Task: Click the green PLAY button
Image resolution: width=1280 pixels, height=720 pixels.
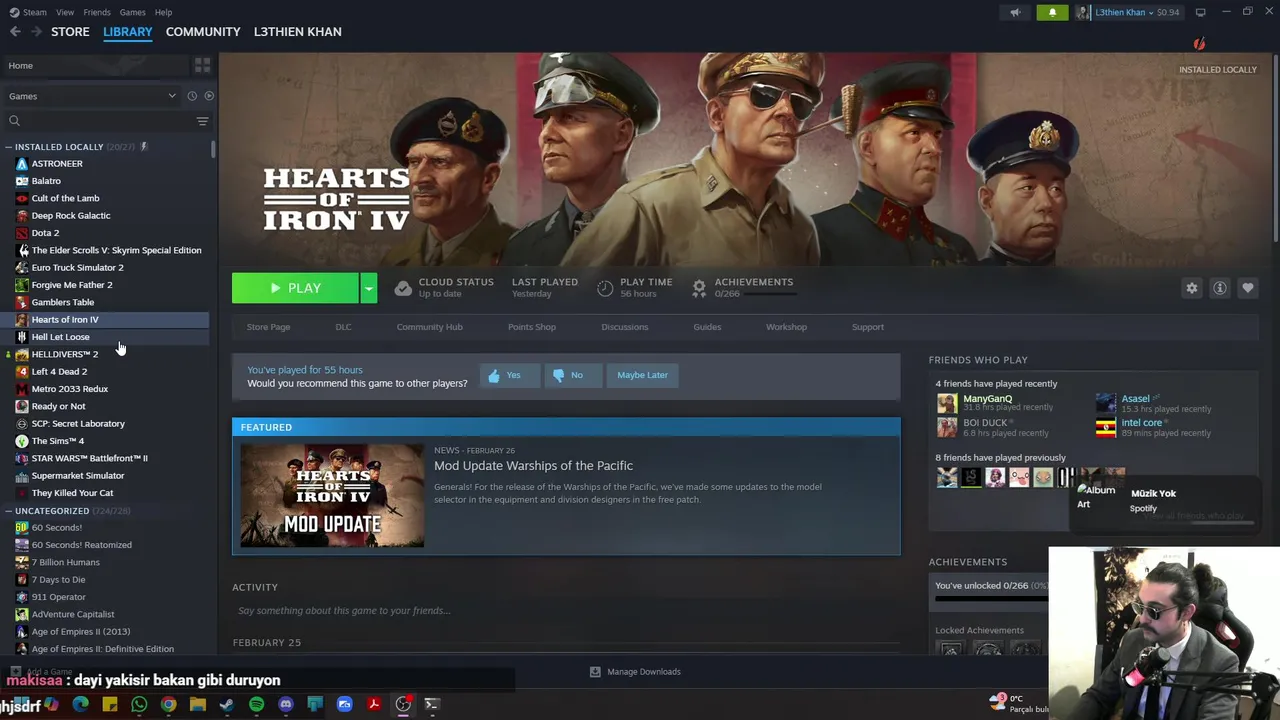Action: [295, 288]
